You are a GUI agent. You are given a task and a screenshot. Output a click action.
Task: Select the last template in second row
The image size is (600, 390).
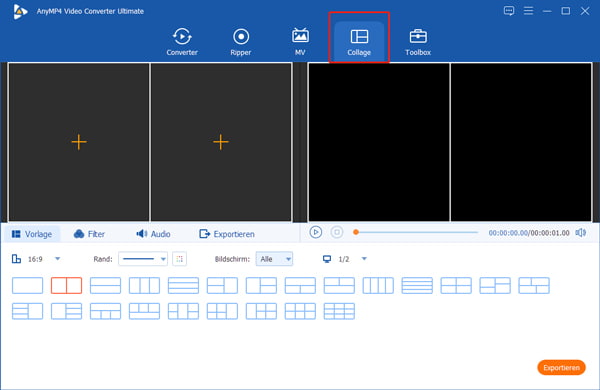339,311
